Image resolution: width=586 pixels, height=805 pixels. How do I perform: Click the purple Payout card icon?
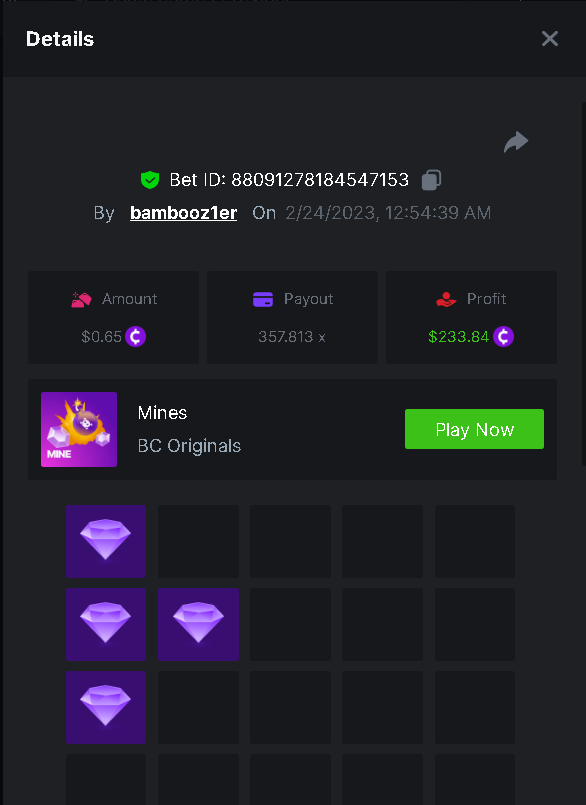pos(263,299)
